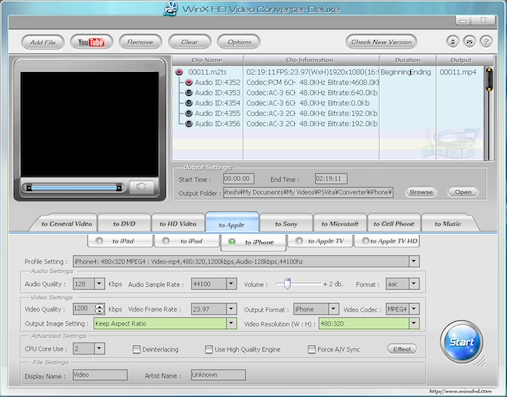Open the Audio Quality dropdown
507x397 pixels.
99,284
